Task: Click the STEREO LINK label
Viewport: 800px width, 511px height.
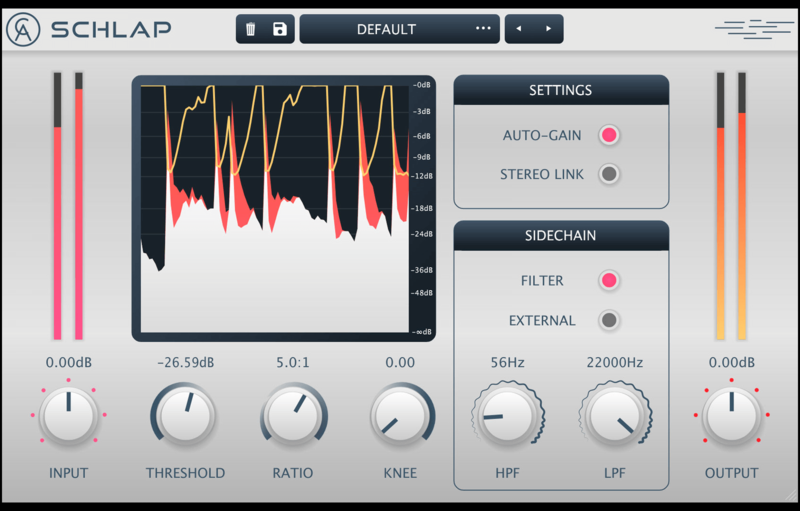Action: [541, 174]
